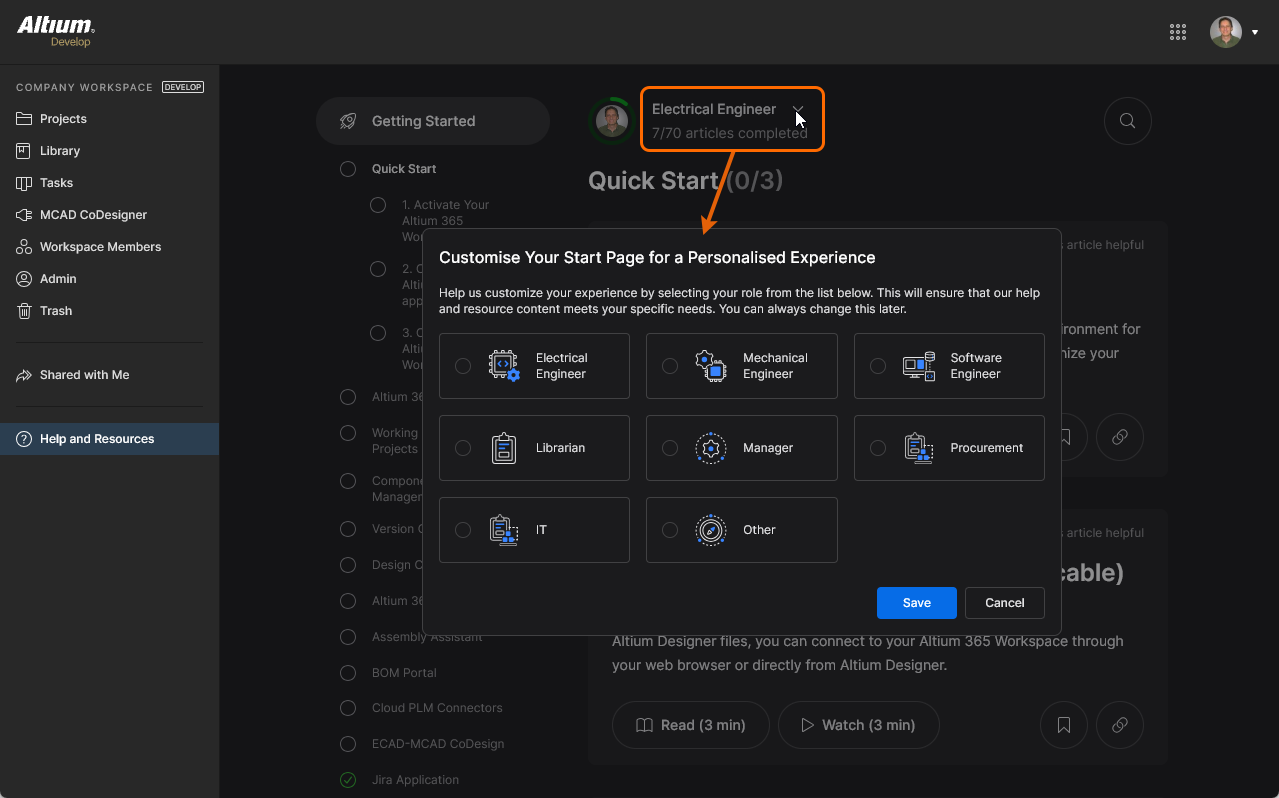Open the user account avatar menu
1279x798 pixels.
click(1226, 32)
